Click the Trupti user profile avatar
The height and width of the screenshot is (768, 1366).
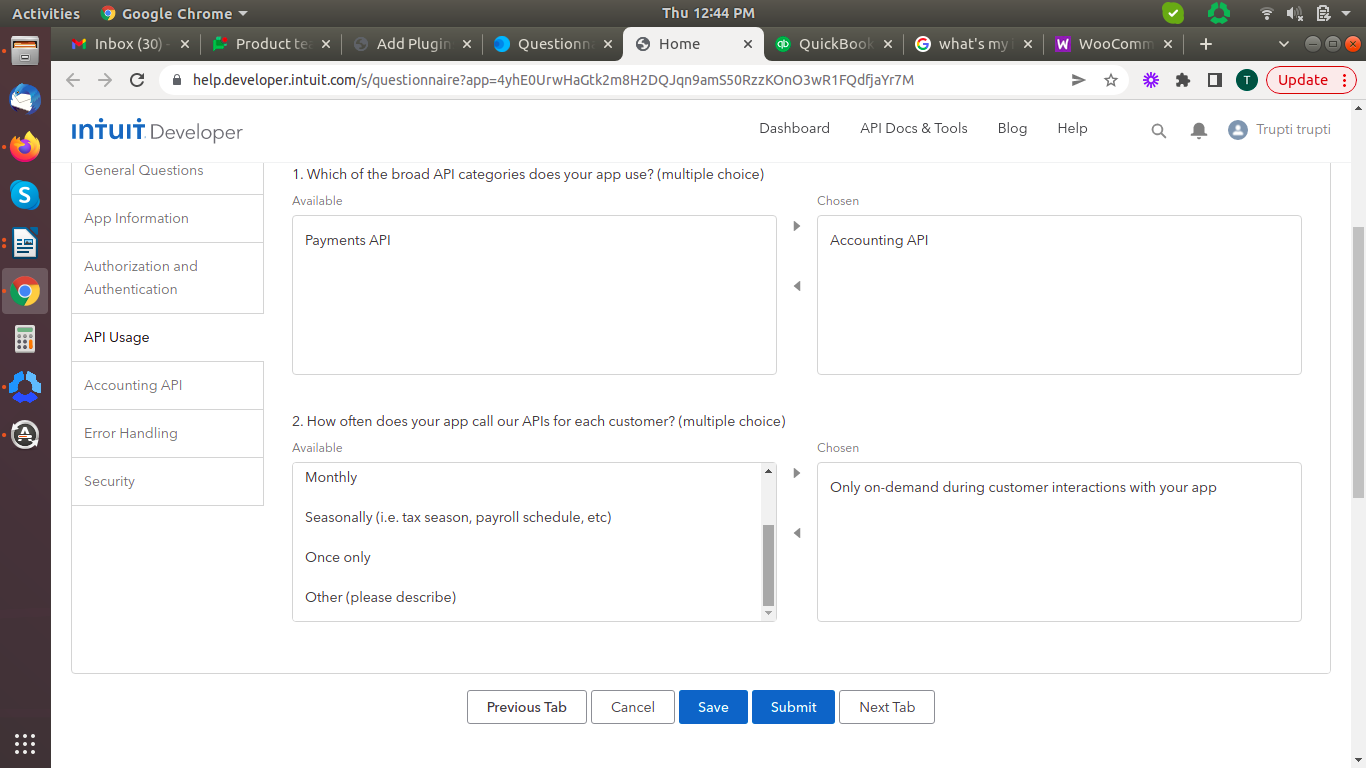click(1238, 130)
